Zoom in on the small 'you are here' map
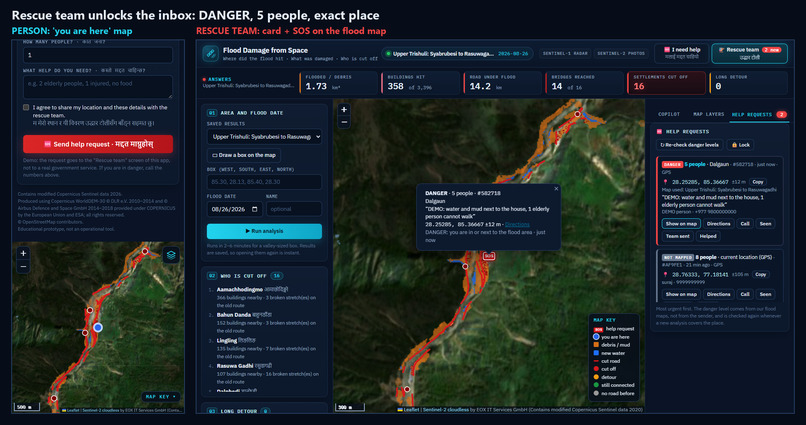The image size is (806, 425). click(23, 253)
